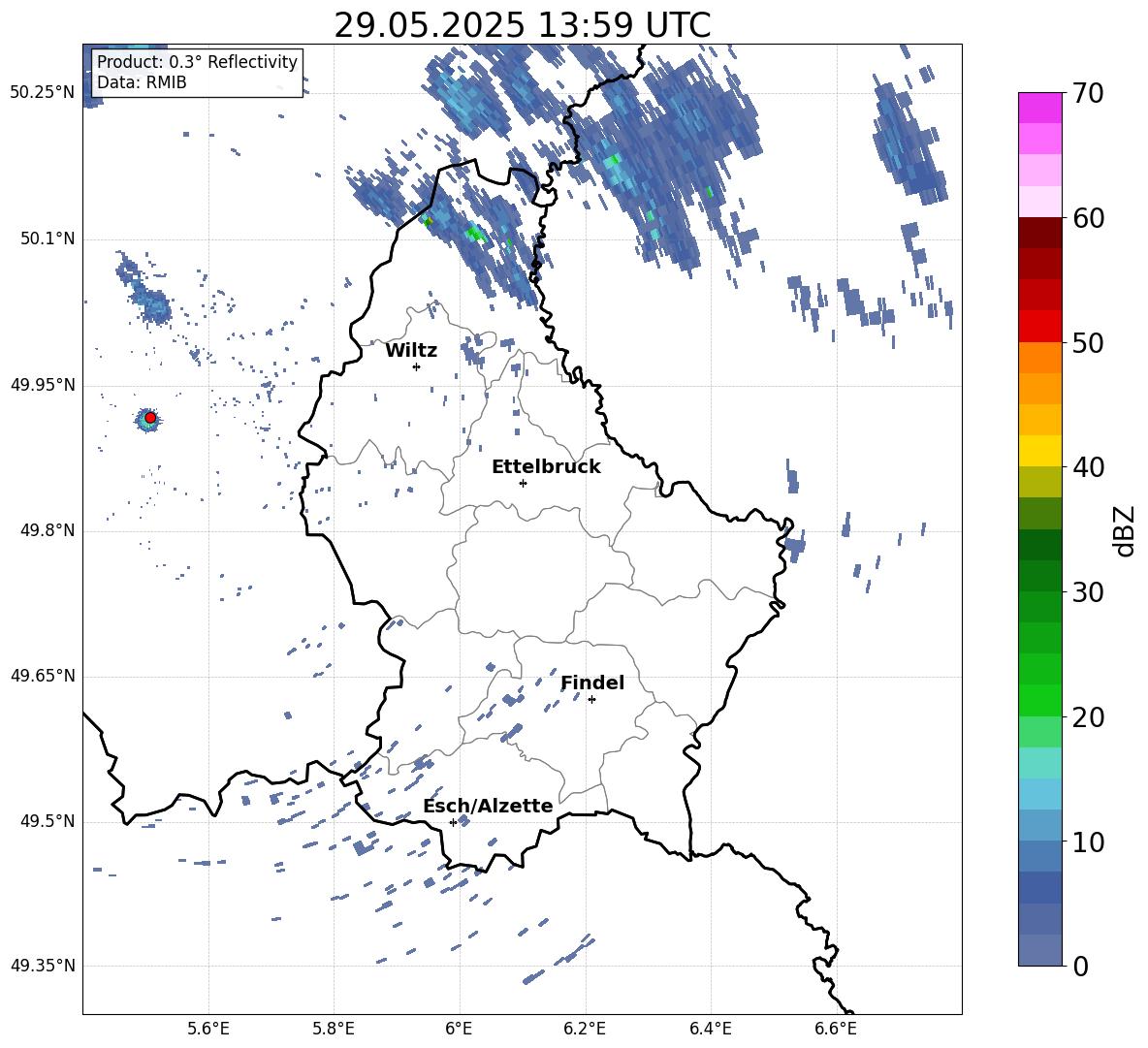This screenshot has height=1048, width=1148.
Task: Click the 5.6°E longitude tick label
Action: [x=208, y=1029]
